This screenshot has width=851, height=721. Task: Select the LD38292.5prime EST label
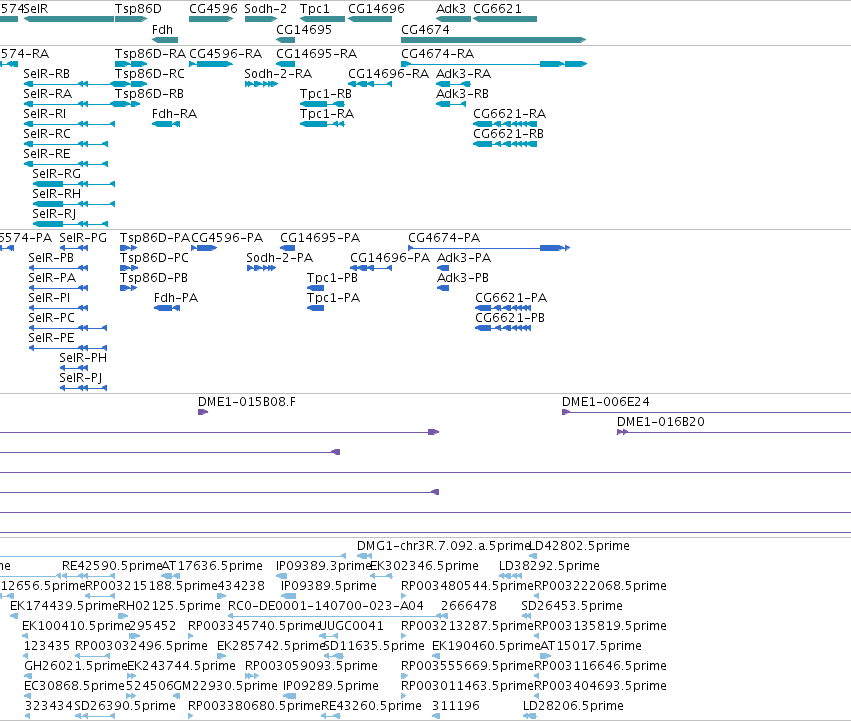(549, 565)
